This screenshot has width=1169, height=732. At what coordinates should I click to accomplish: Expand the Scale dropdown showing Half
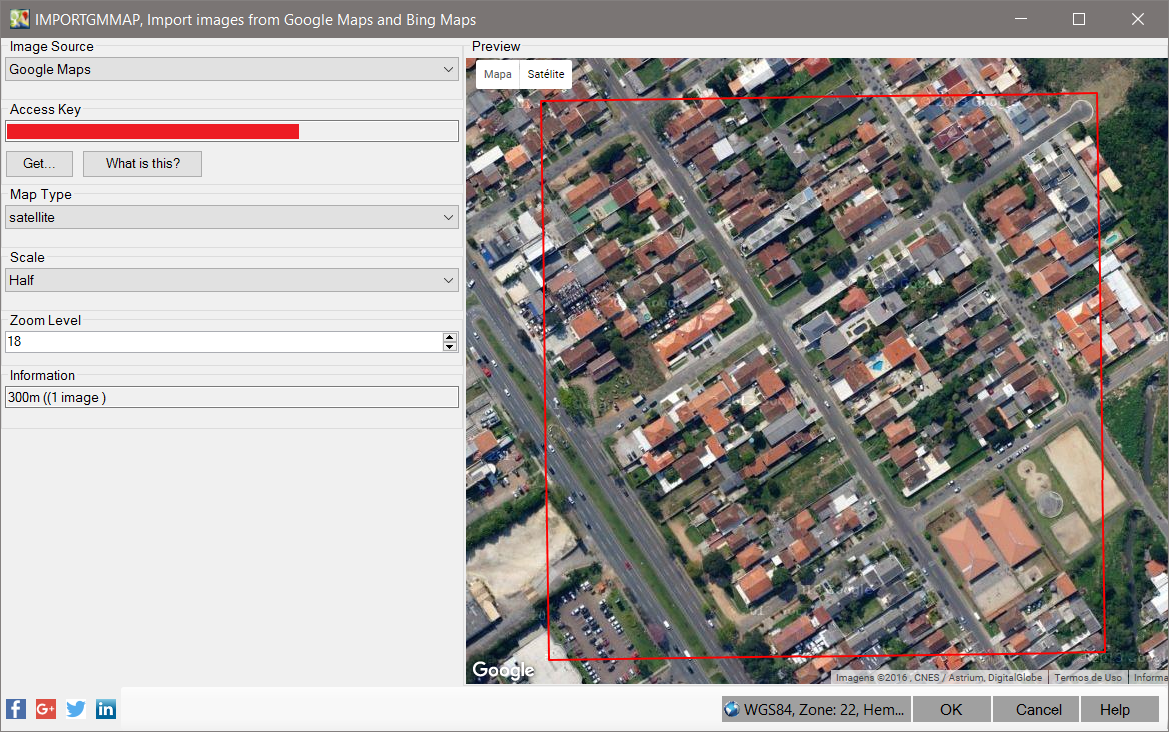[x=232, y=280]
